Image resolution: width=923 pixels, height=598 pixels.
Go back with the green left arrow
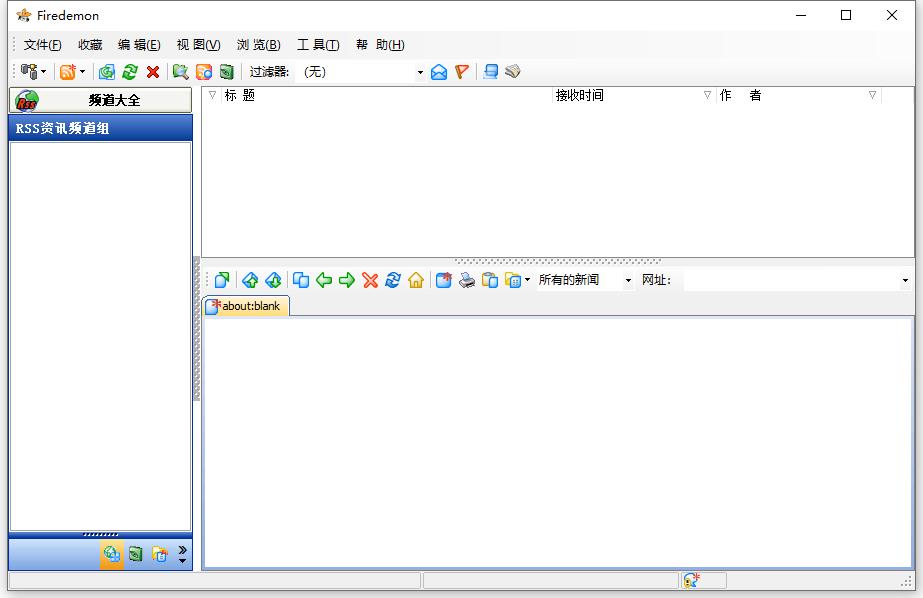coord(324,280)
